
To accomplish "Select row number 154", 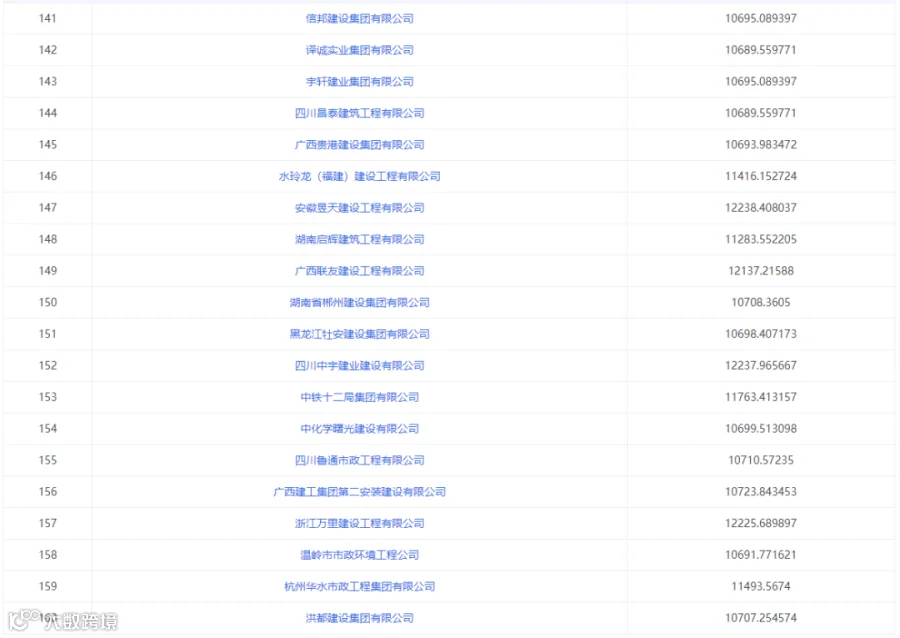I will point(48,429).
